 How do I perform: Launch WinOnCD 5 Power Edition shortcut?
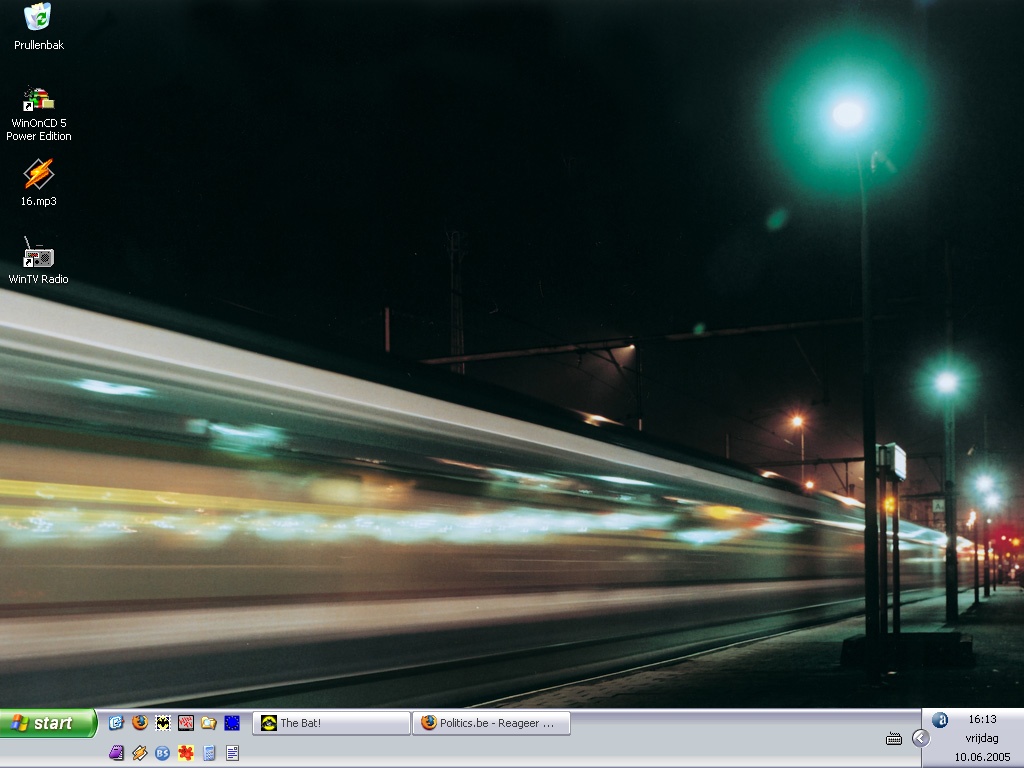(x=38, y=100)
